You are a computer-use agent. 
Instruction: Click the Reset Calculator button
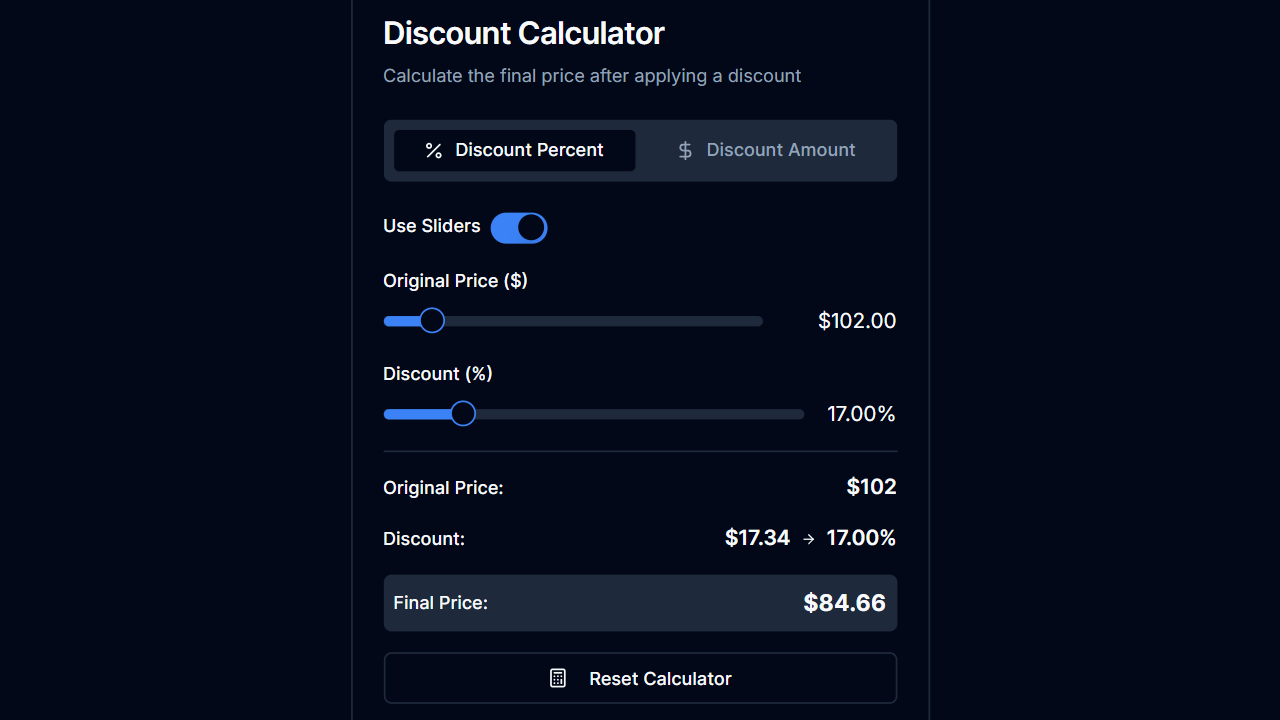click(x=640, y=677)
